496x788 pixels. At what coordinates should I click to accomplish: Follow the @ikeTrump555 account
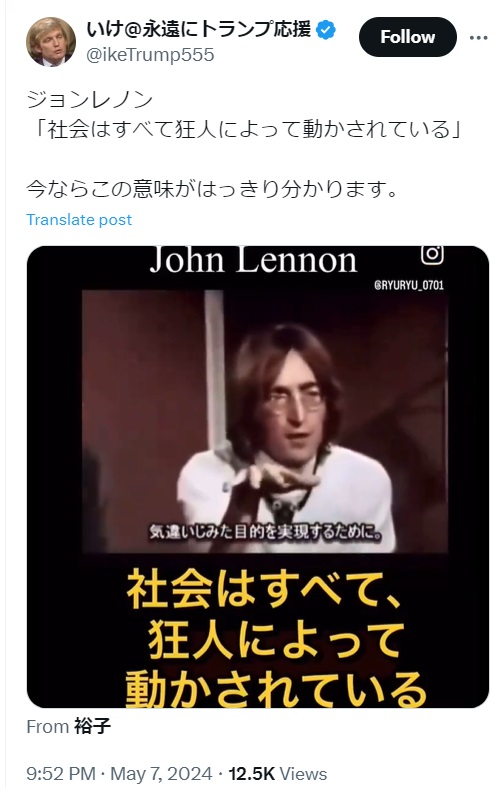point(408,37)
